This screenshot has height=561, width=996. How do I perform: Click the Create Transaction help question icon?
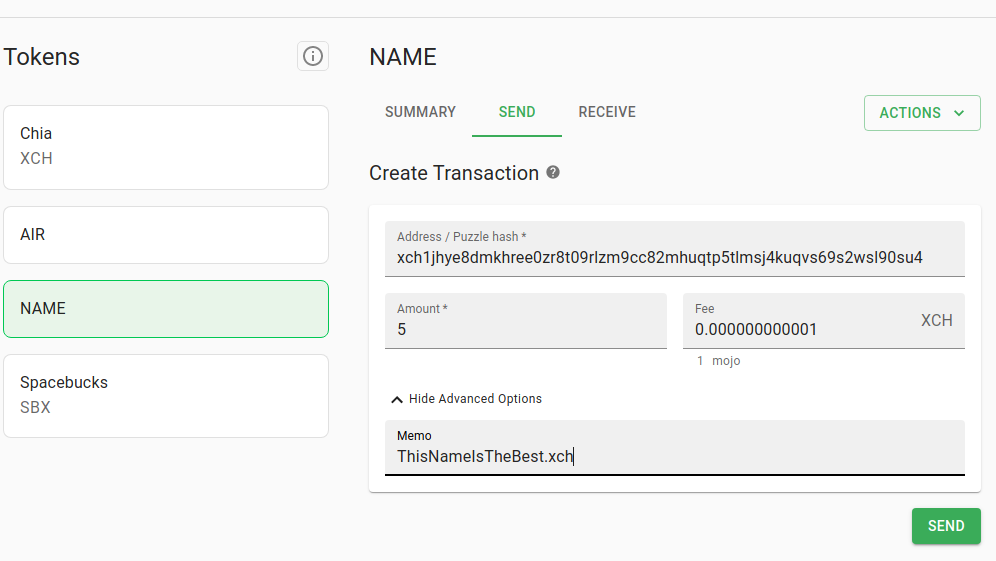click(553, 172)
